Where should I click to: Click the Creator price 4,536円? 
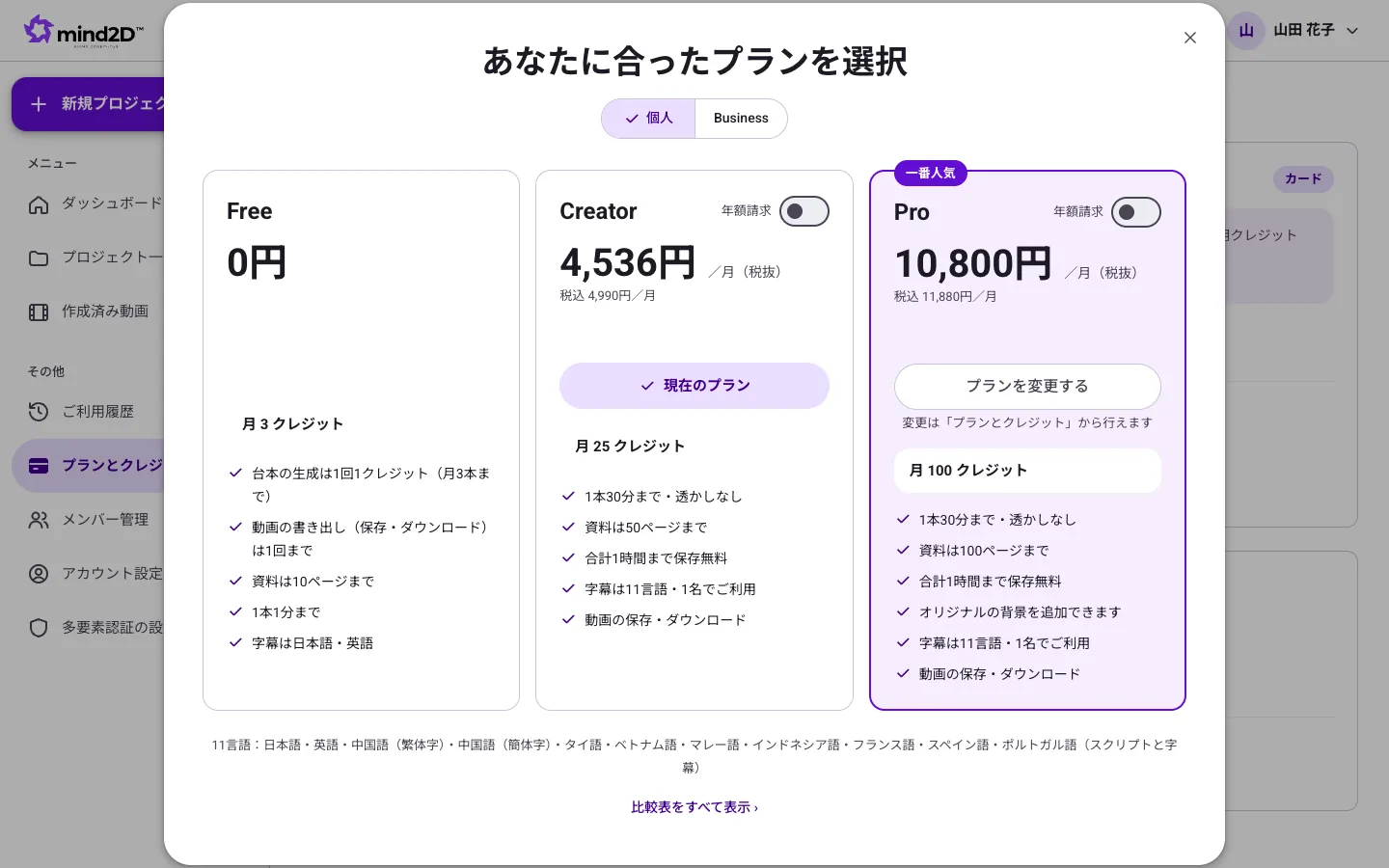628,262
